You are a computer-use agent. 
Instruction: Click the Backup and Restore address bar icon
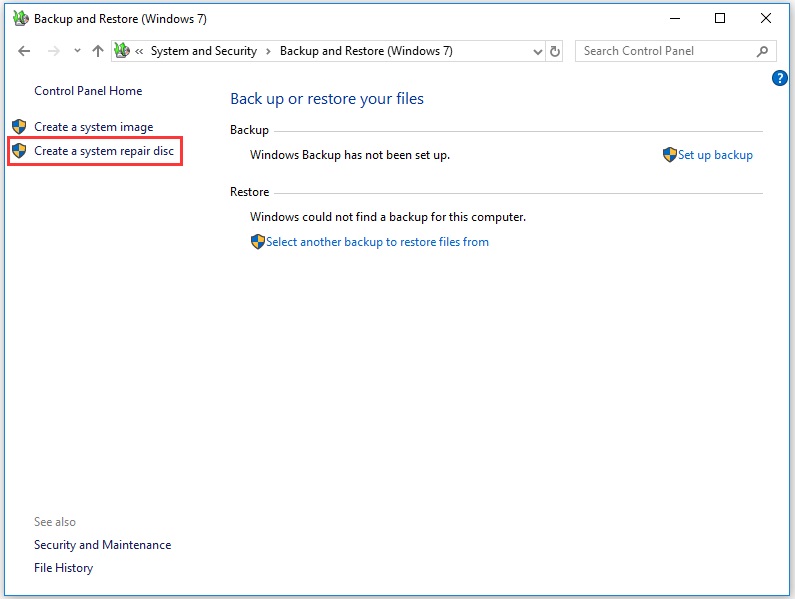(x=122, y=50)
